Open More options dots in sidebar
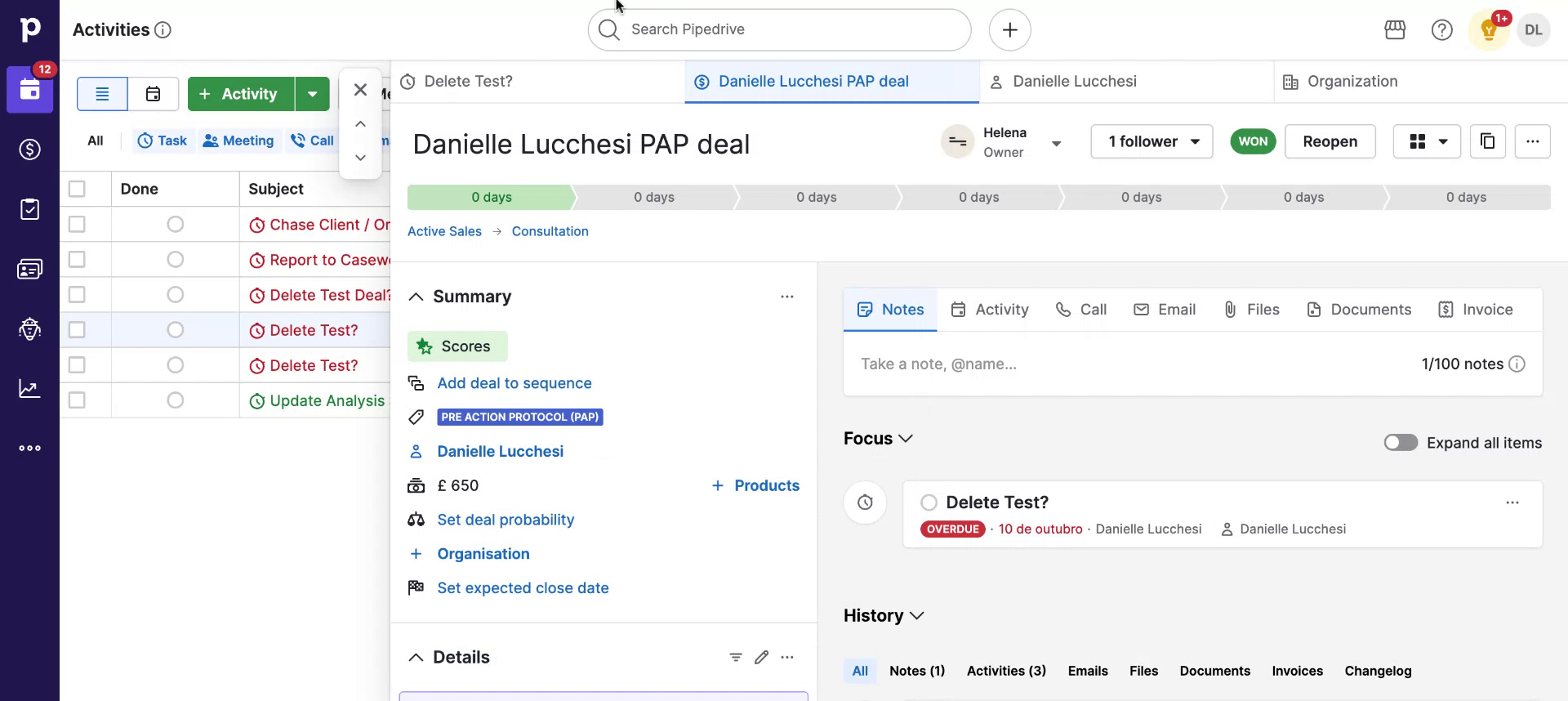This screenshot has height=701, width=1568. [x=29, y=448]
